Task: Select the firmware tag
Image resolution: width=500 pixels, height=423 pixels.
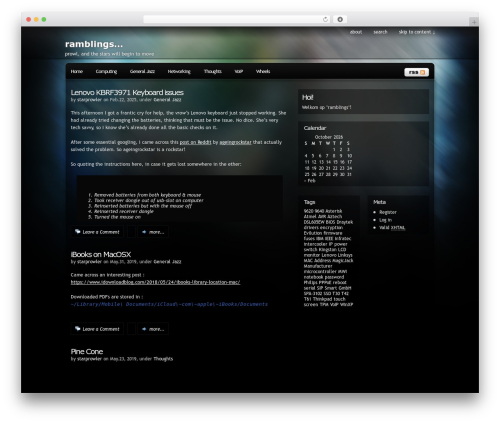Action: (x=332, y=233)
